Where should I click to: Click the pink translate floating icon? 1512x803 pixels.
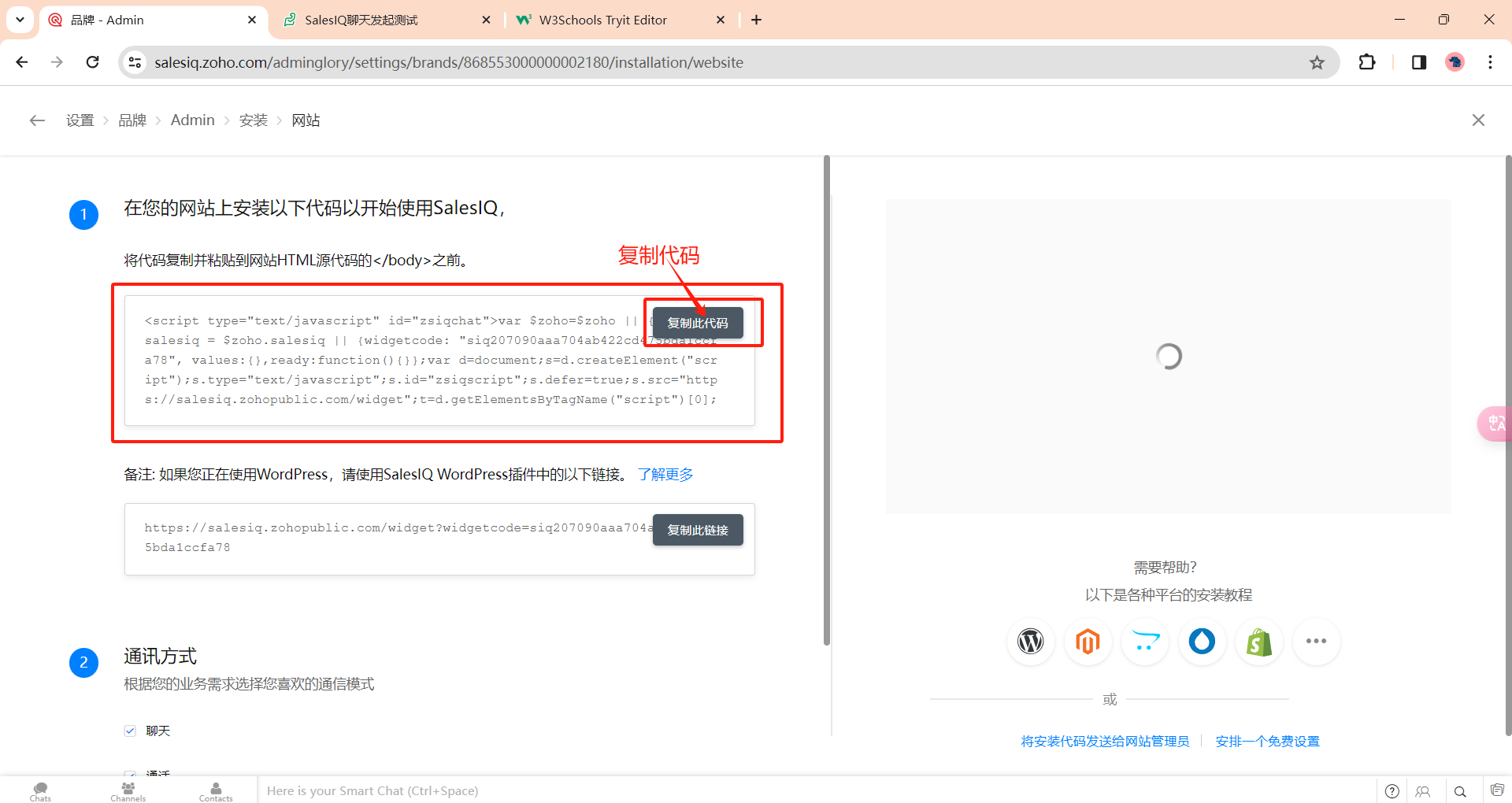tap(1495, 424)
